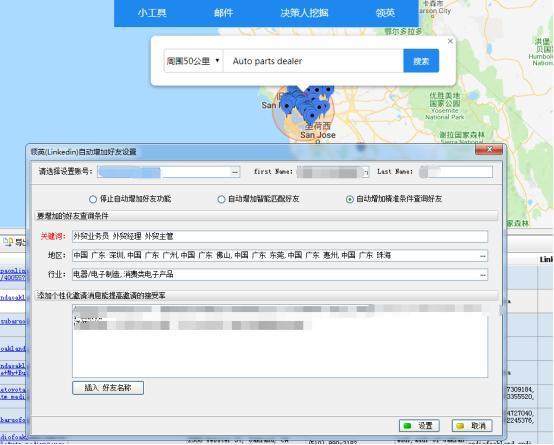Image resolution: width=554 pixels, height=445 pixels.
Task: Click the Auto parts dealer search field
Action: tap(313, 61)
